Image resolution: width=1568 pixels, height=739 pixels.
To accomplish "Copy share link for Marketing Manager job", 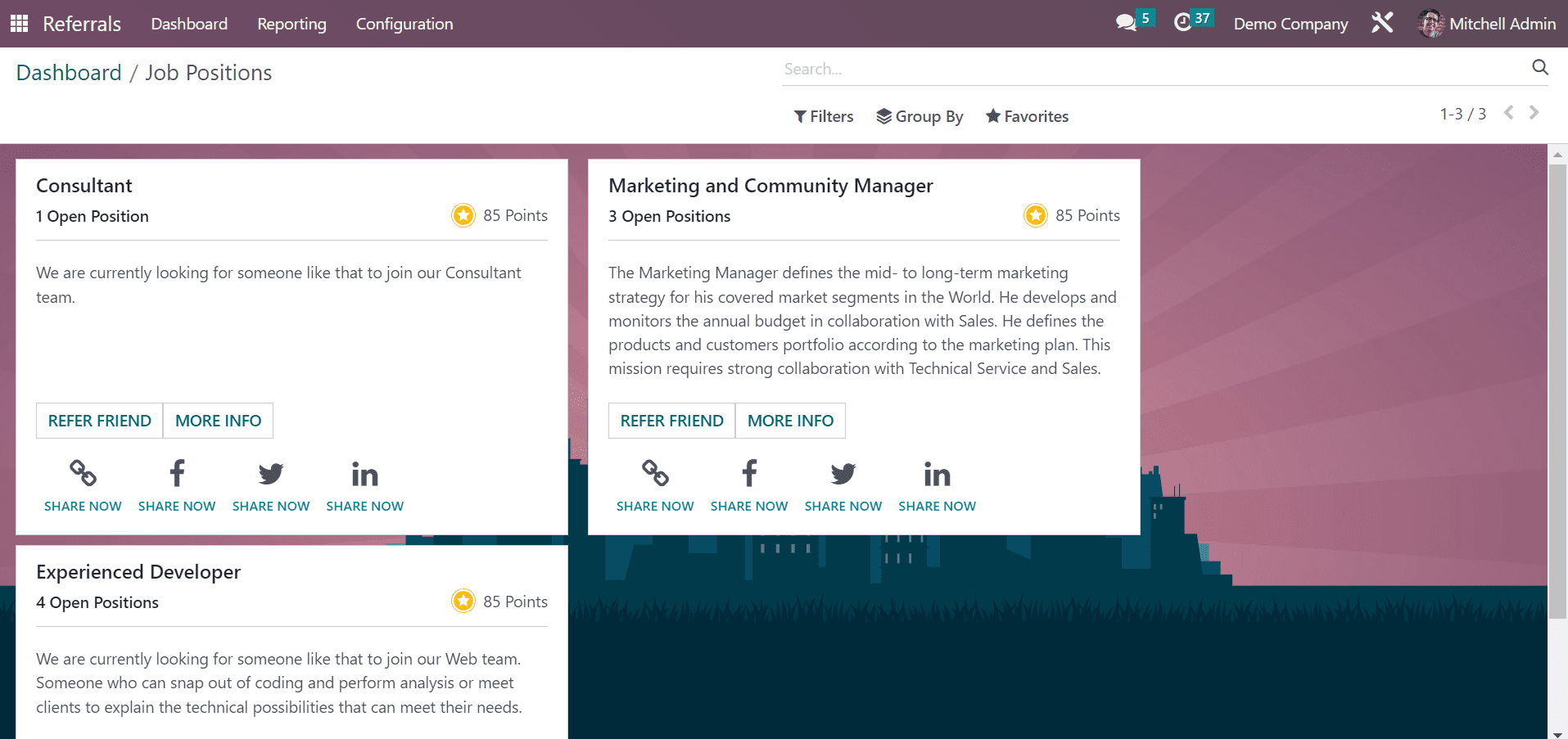I will [655, 473].
